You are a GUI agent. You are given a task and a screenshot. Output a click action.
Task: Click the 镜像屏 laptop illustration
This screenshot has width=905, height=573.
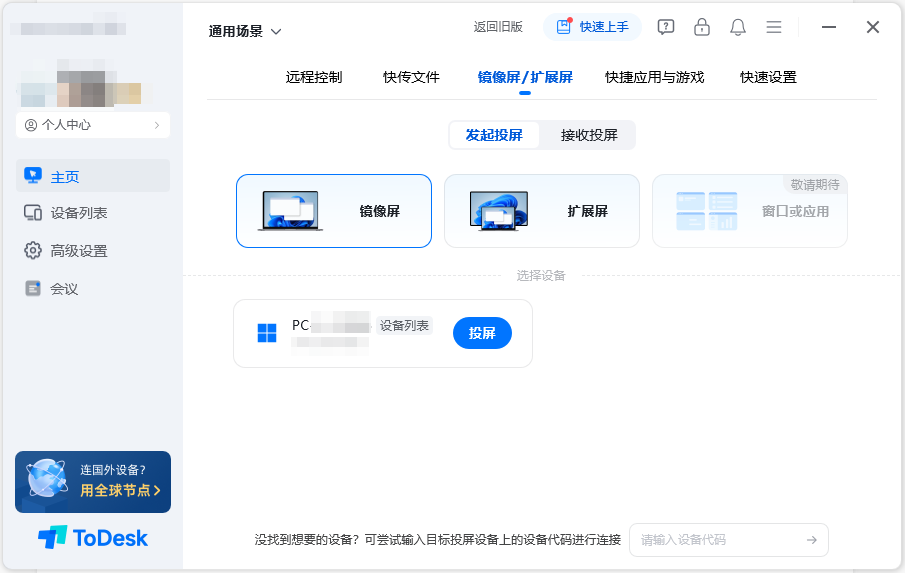tap(290, 211)
